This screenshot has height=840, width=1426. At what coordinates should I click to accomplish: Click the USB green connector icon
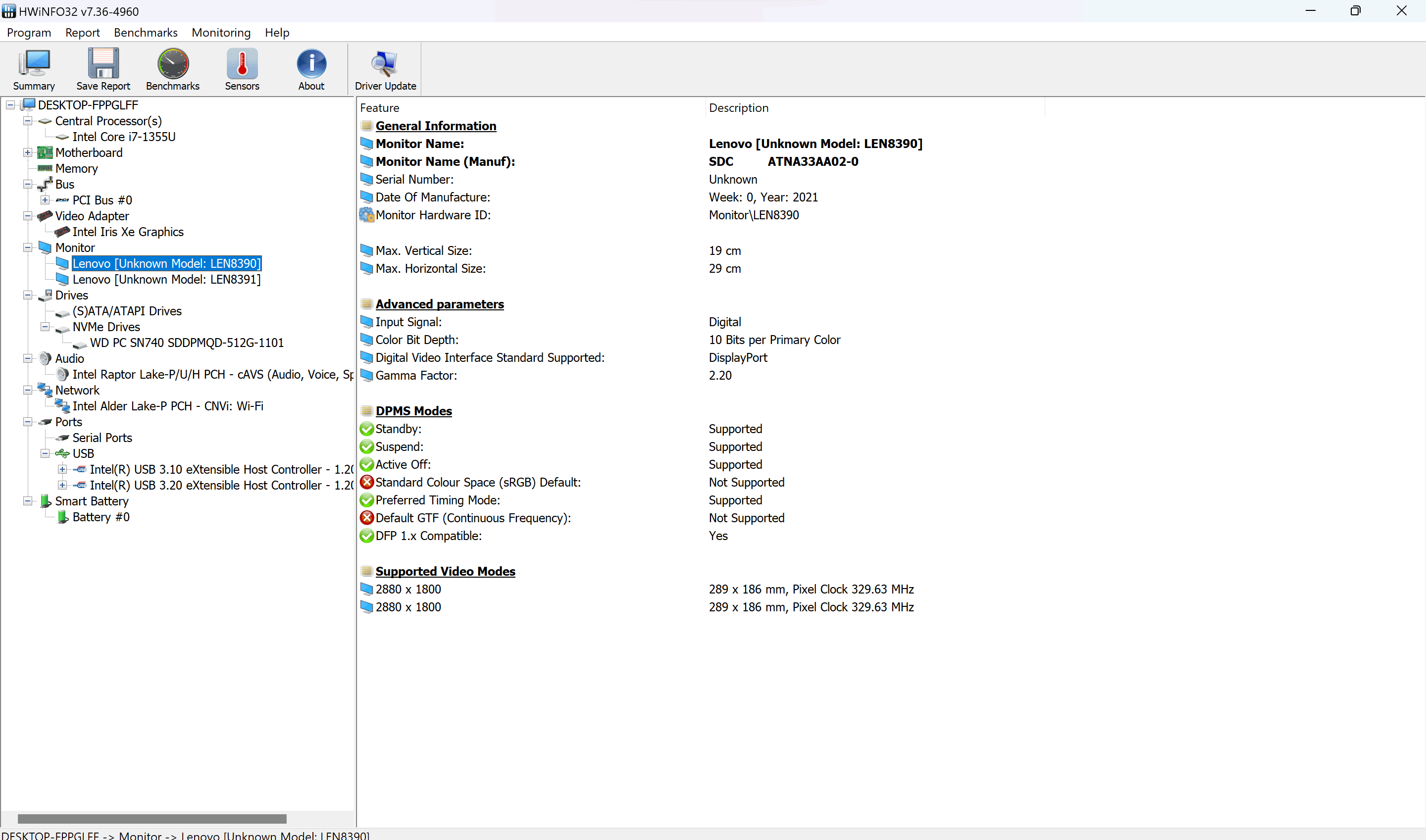tap(62, 453)
